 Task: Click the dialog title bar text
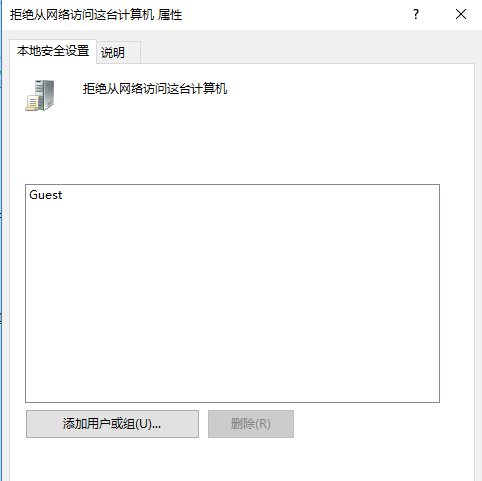pyautogui.click(x=96, y=15)
